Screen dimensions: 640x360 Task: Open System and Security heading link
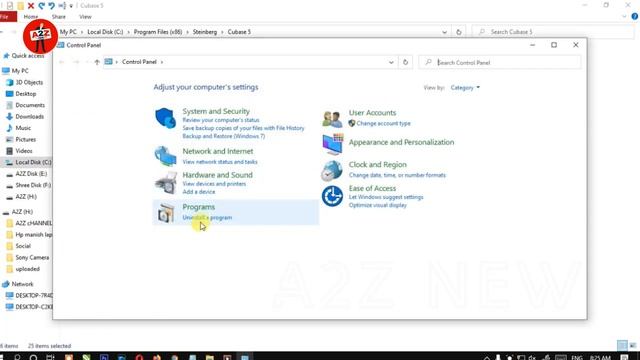coord(216,111)
